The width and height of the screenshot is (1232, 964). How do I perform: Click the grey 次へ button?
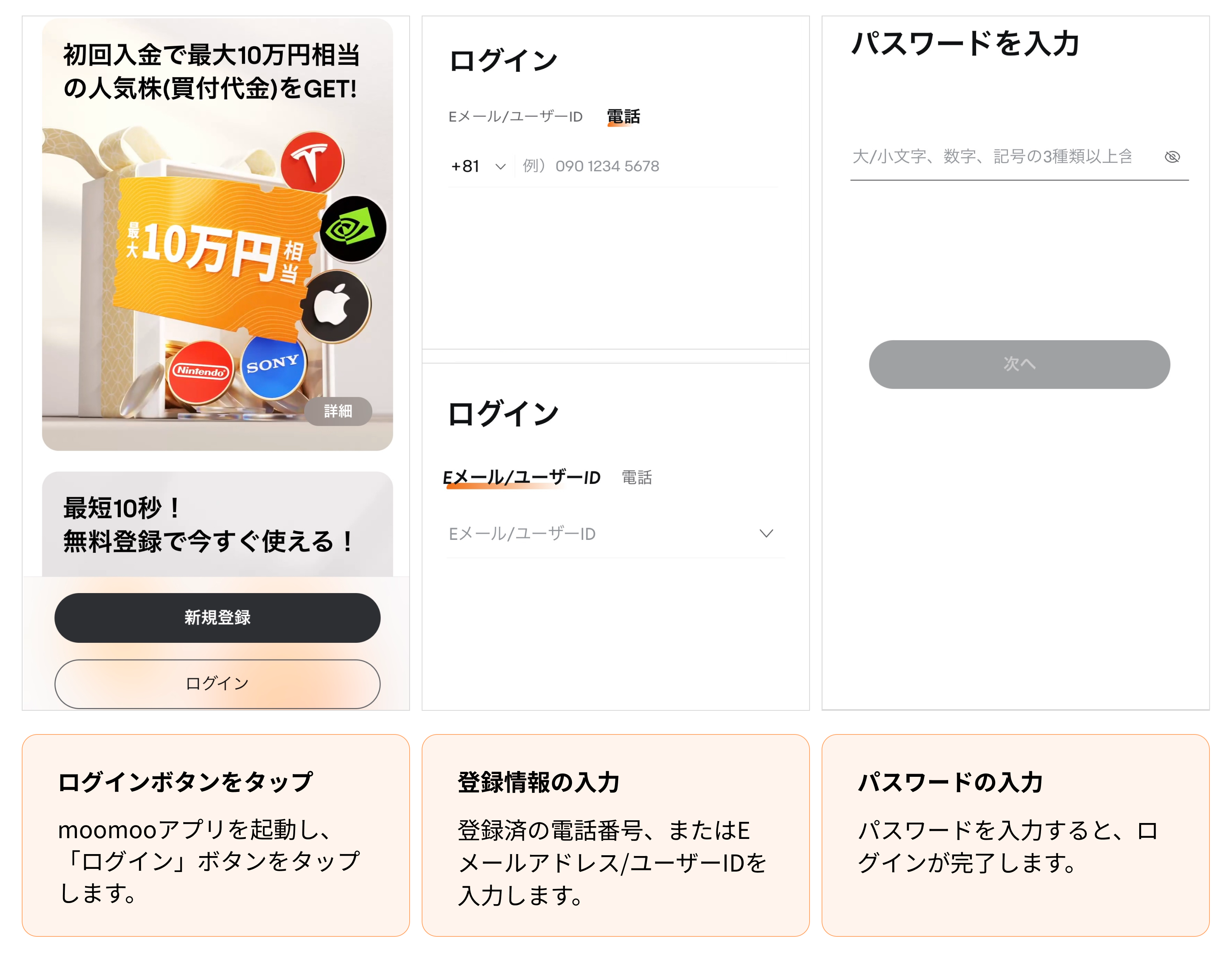point(1019,364)
